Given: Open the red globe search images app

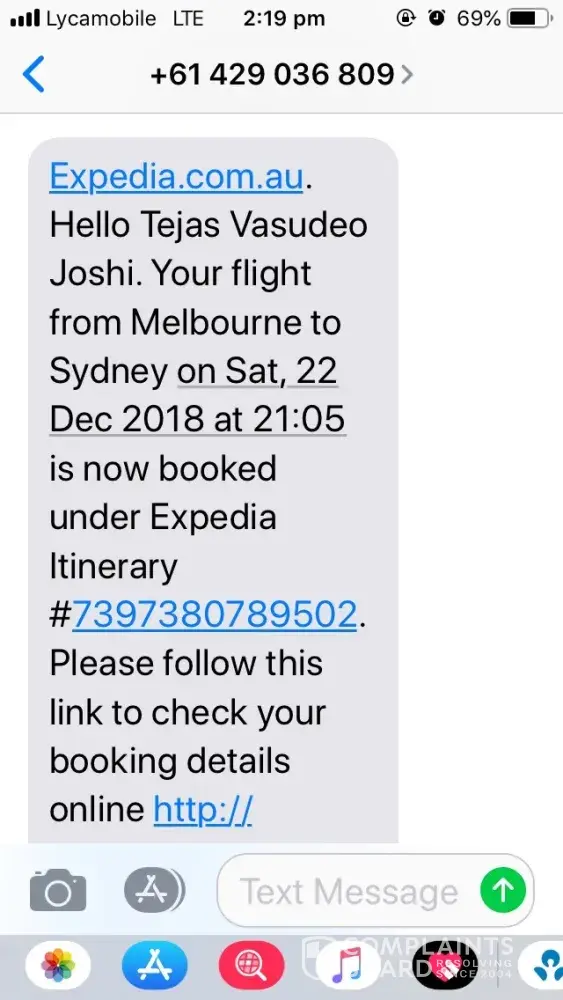Looking at the screenshot, I should click(x=251, y=966).
